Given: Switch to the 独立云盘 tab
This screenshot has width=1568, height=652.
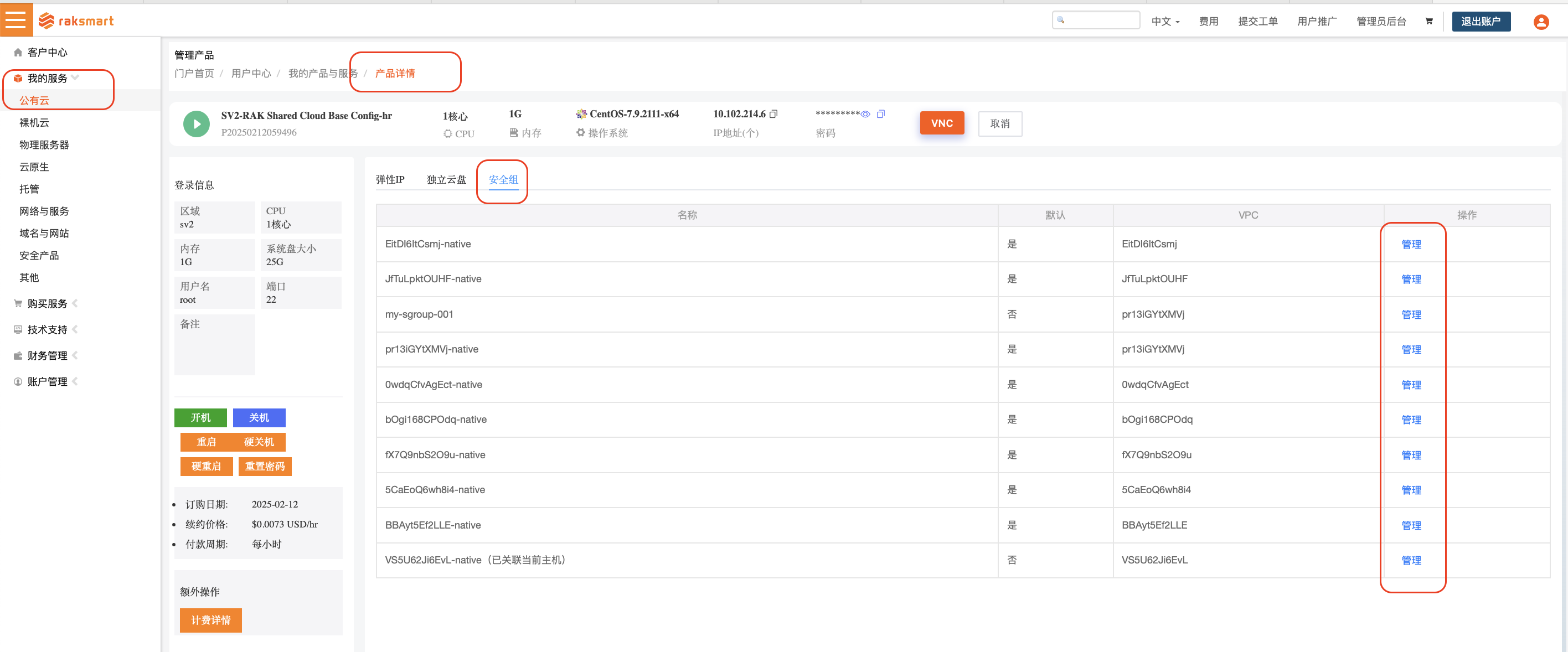Looking at the screenshot, I should pyautogui.click(x=446, y=179).
